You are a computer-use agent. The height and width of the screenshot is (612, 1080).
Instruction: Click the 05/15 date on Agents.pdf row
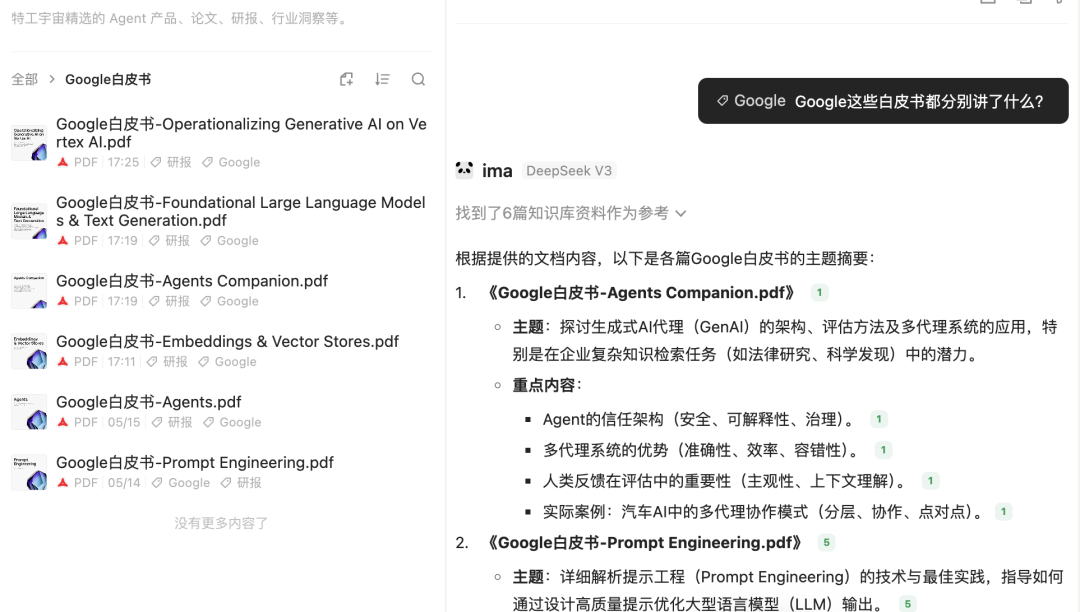click(x=124, y=423)
